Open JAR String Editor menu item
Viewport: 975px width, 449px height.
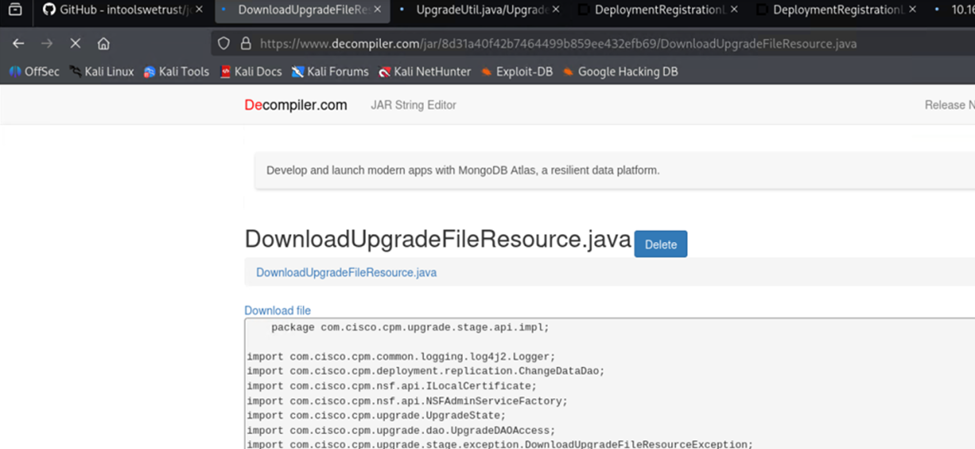coord(413,105)
